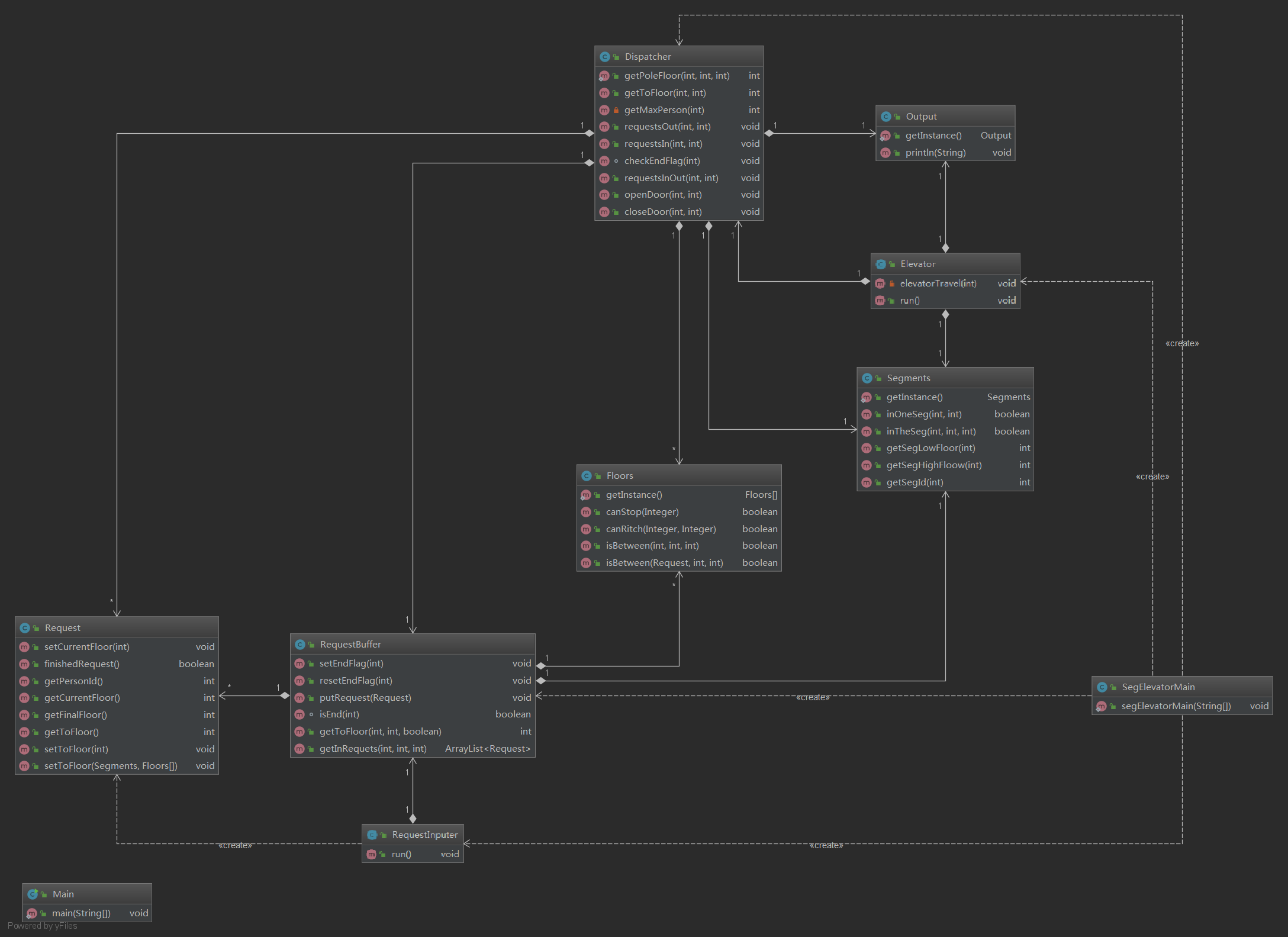Viewport: 1288px width, 937px height.
Task: Click segElevatorMain(String[]) method row
Action: pyautogui.click(x=1176, y=706)
